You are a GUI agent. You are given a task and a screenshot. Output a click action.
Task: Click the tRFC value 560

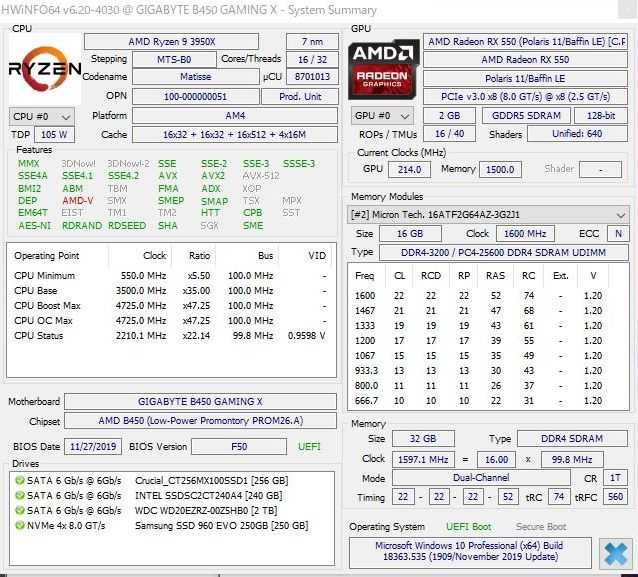(x=615, y=497)
